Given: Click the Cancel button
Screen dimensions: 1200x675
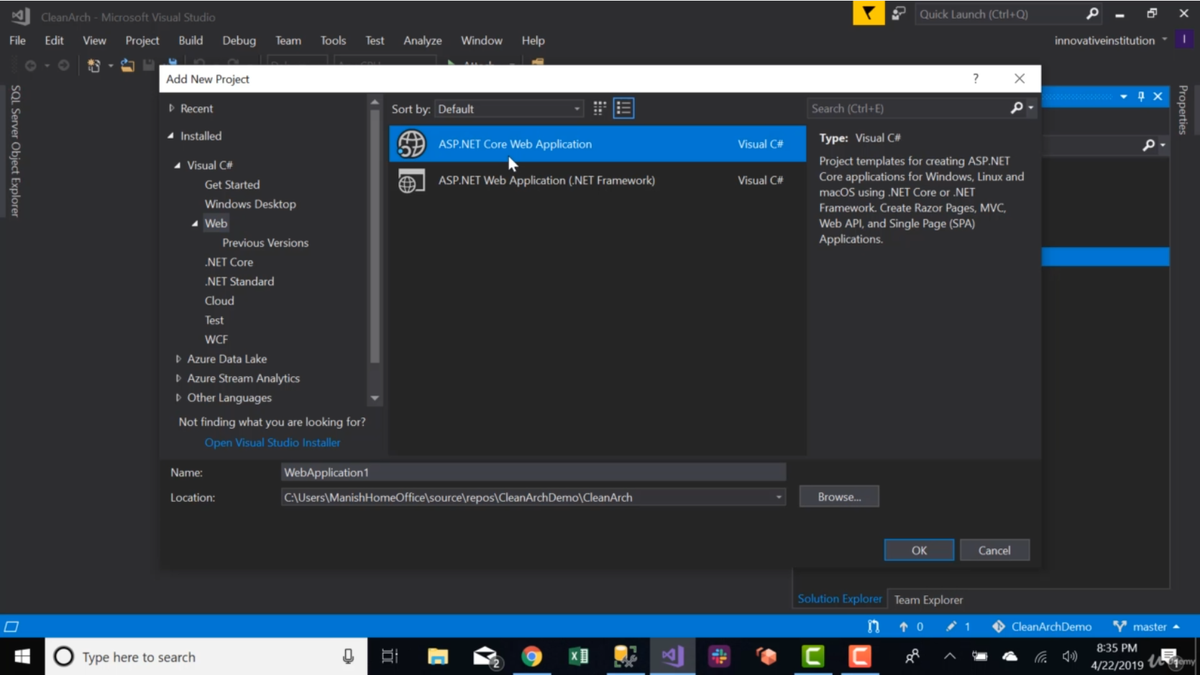Looking at the screenshot, I should click(x=994, y=550).
